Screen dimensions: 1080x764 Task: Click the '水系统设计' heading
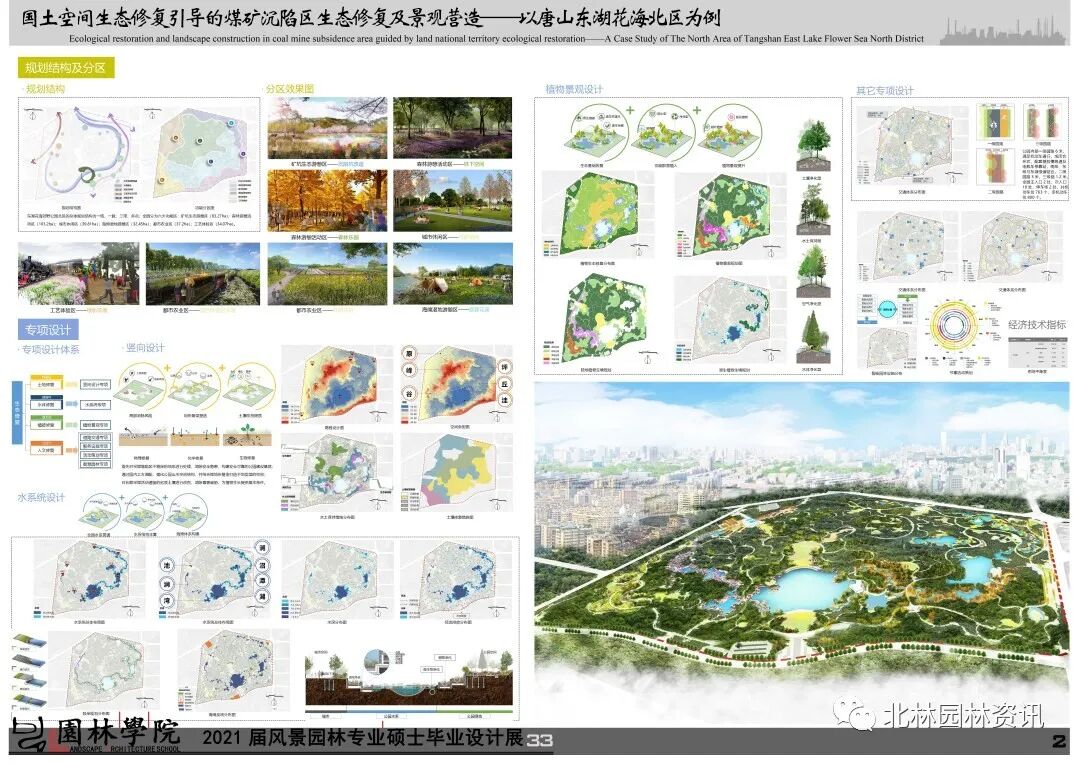point(41,497)
